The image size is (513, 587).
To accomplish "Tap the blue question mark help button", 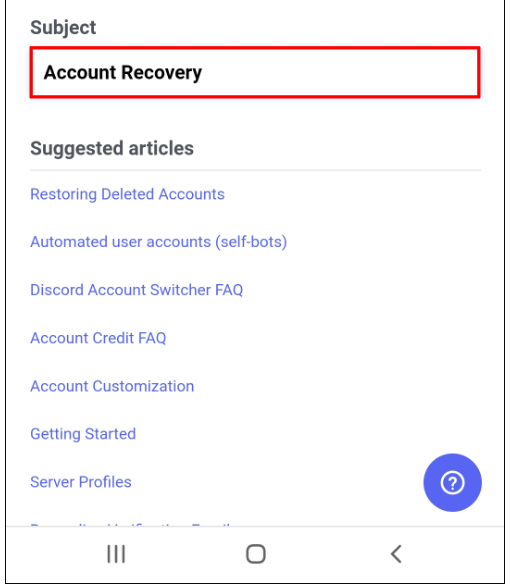I will [452, 483].
